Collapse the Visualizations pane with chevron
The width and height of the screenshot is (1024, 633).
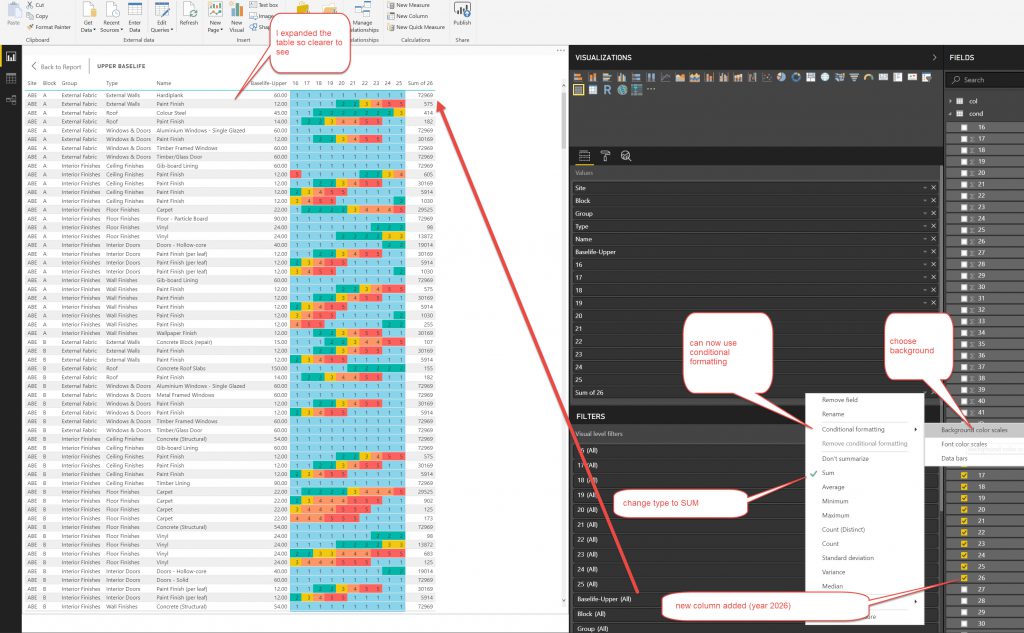[934, 58]
